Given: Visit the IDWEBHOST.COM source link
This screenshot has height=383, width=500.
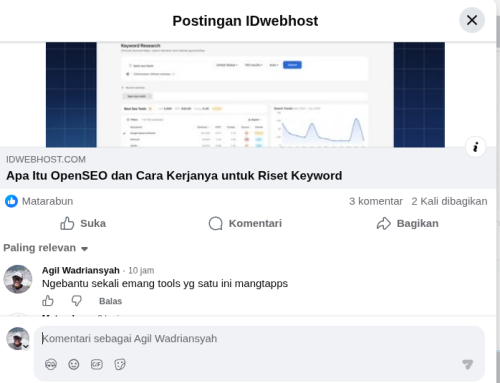Looking at the screenshot, I should tap(46, 159).
